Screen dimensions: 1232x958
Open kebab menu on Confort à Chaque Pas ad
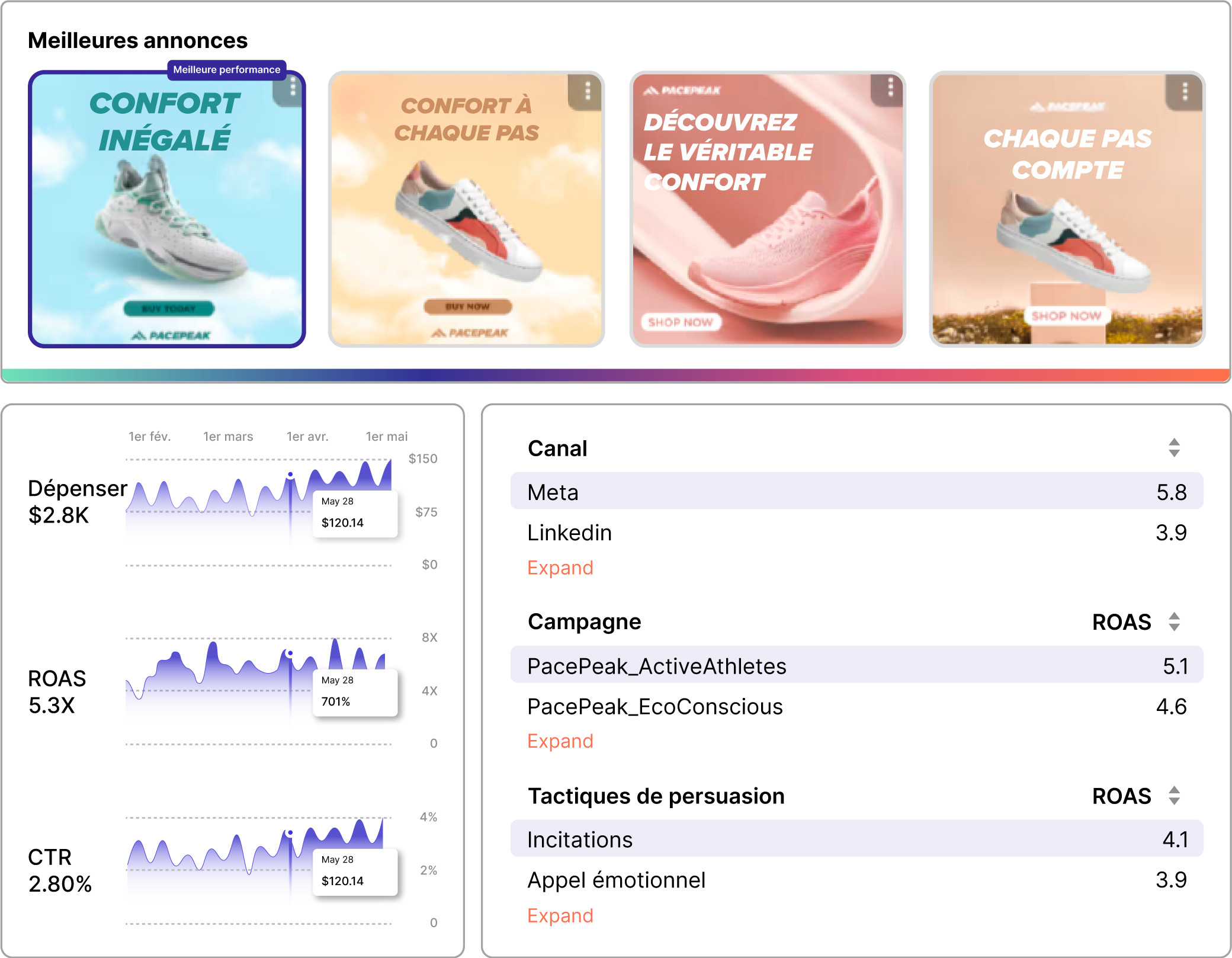[587, 91]
